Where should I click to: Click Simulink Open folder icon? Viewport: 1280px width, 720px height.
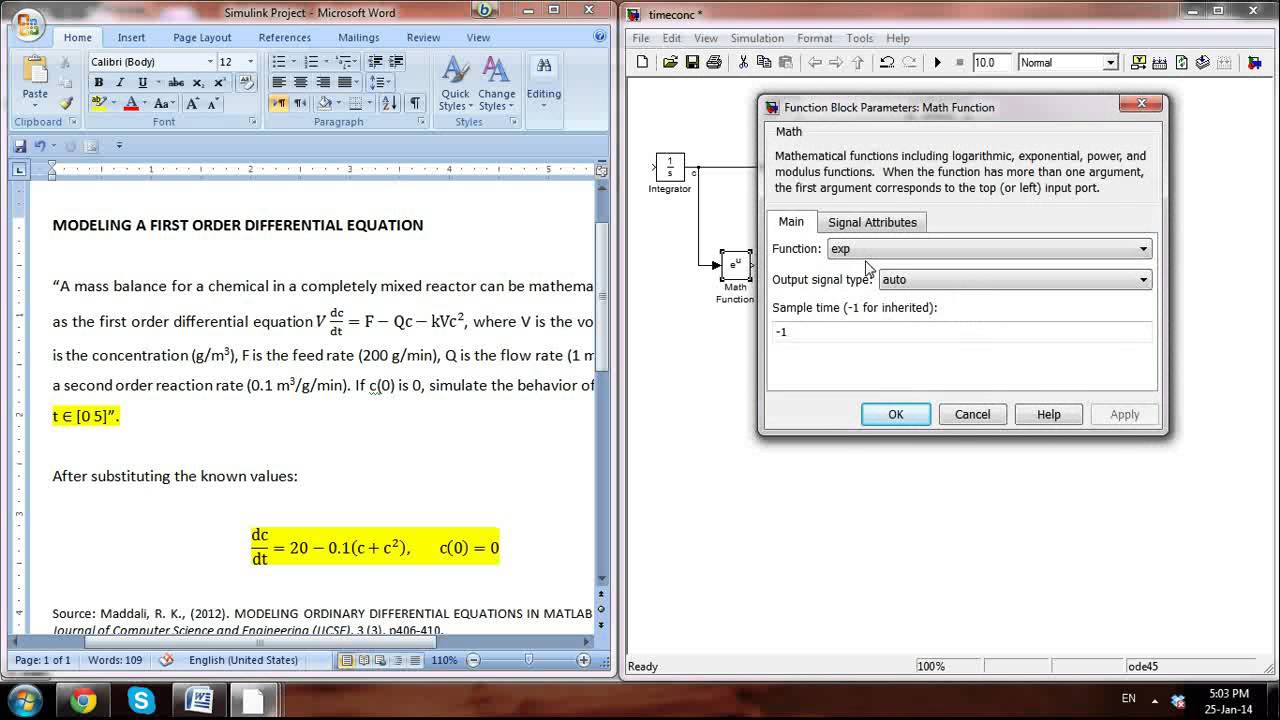[x=670, y=62]
